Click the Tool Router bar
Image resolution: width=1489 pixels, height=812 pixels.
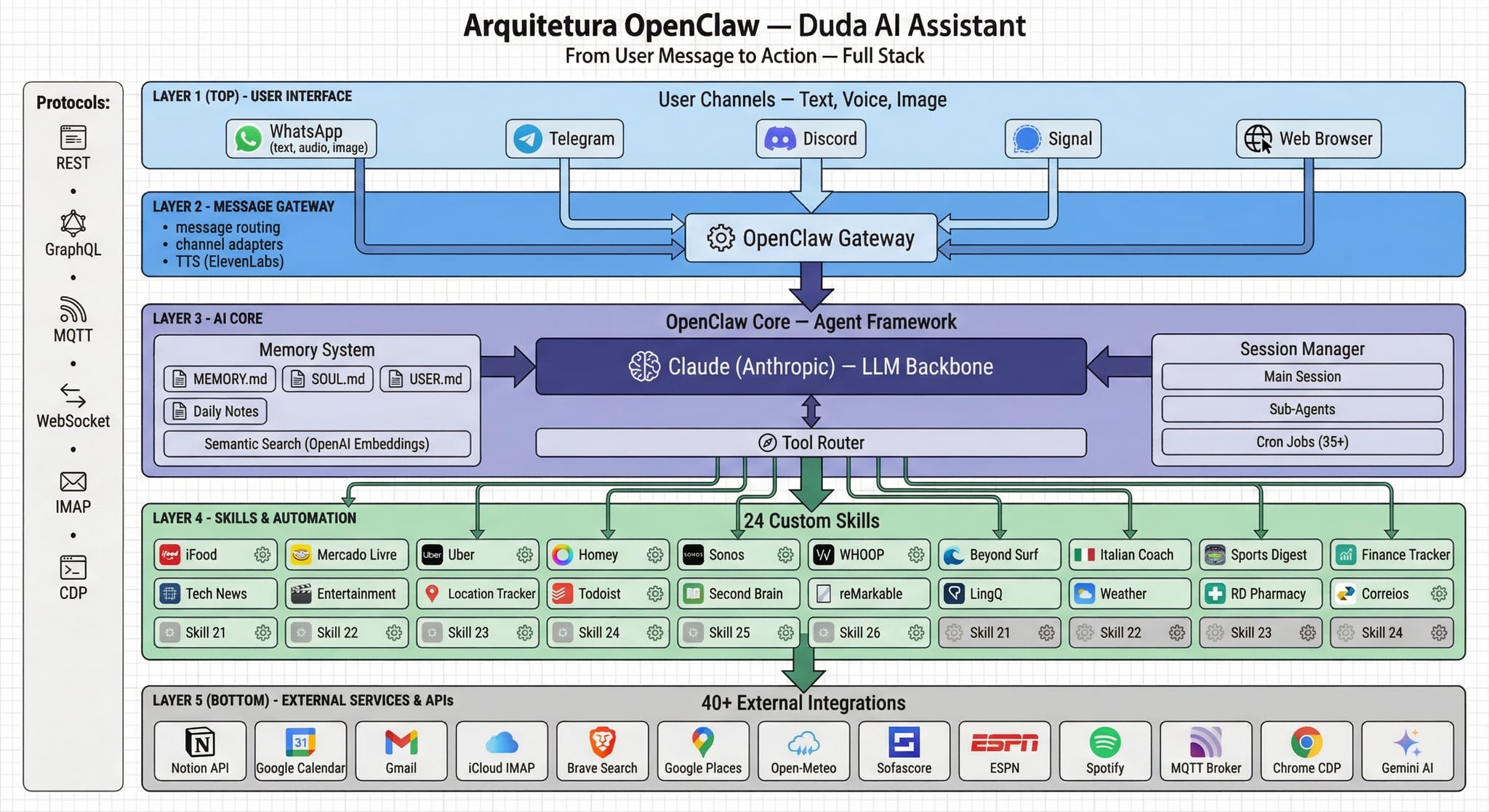(x=811, y=443)
